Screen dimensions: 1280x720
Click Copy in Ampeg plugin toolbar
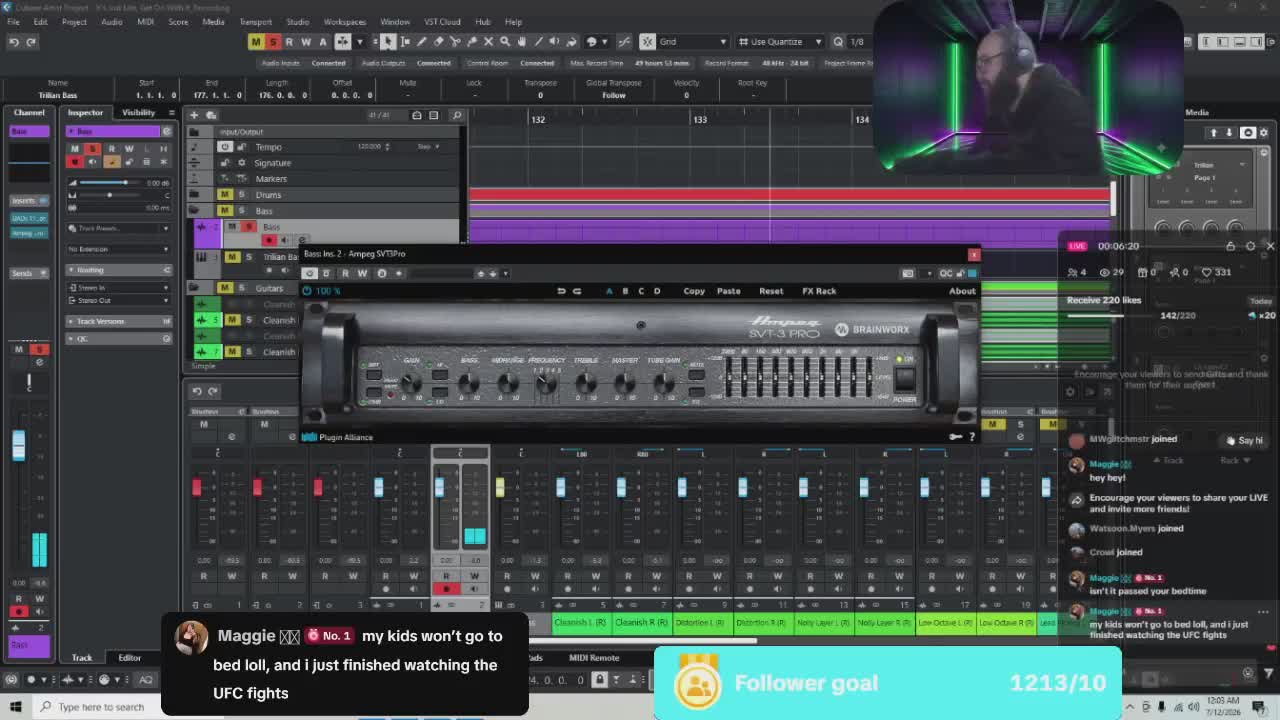click(694, 291)
